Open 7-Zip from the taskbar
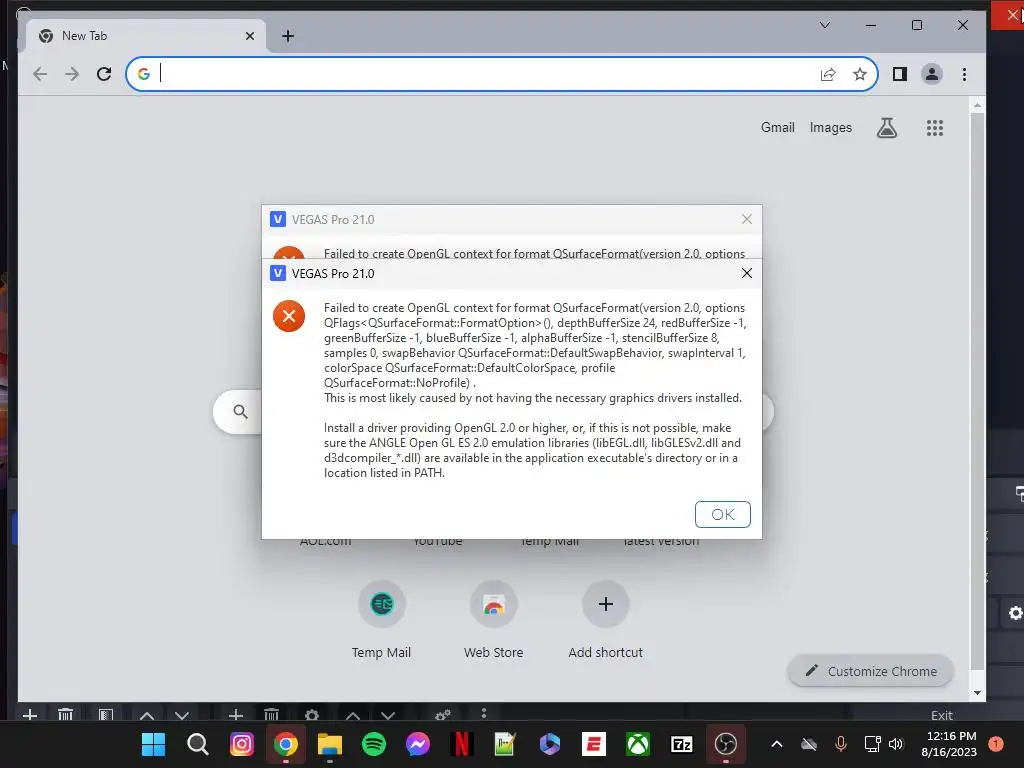 (682, 744)
